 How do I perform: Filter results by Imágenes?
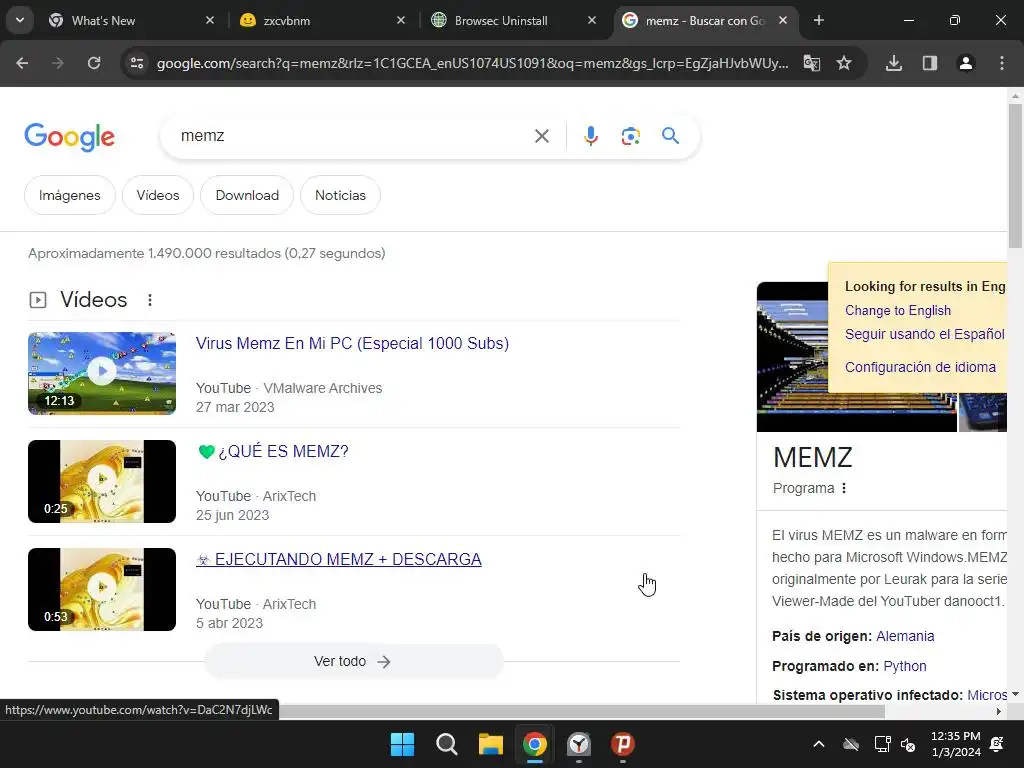click(x=70, y=195)
